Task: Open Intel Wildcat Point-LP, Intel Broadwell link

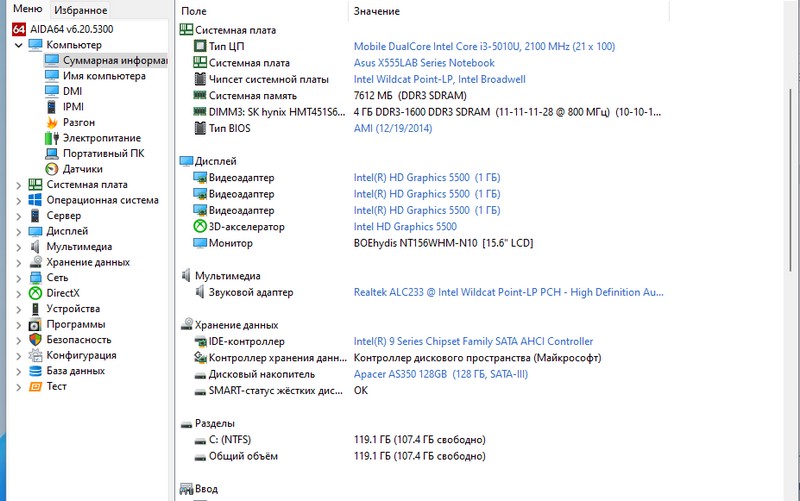Action: pos(439,79)
